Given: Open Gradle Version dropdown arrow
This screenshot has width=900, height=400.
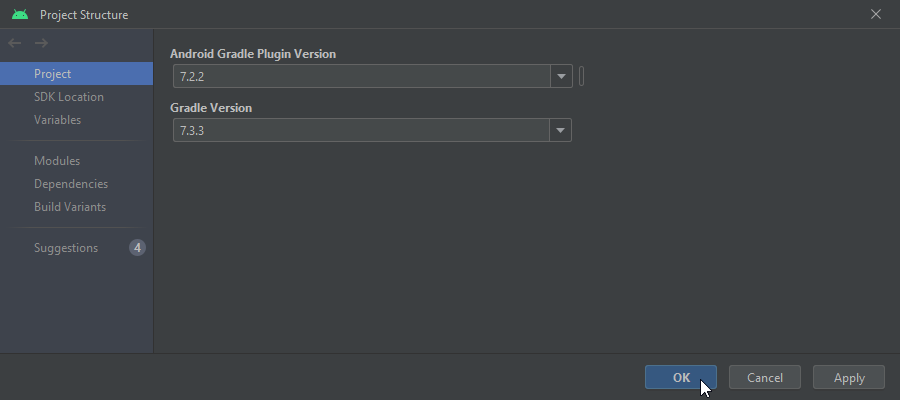Looking at the screenshot, I should (x=561, y=130).
